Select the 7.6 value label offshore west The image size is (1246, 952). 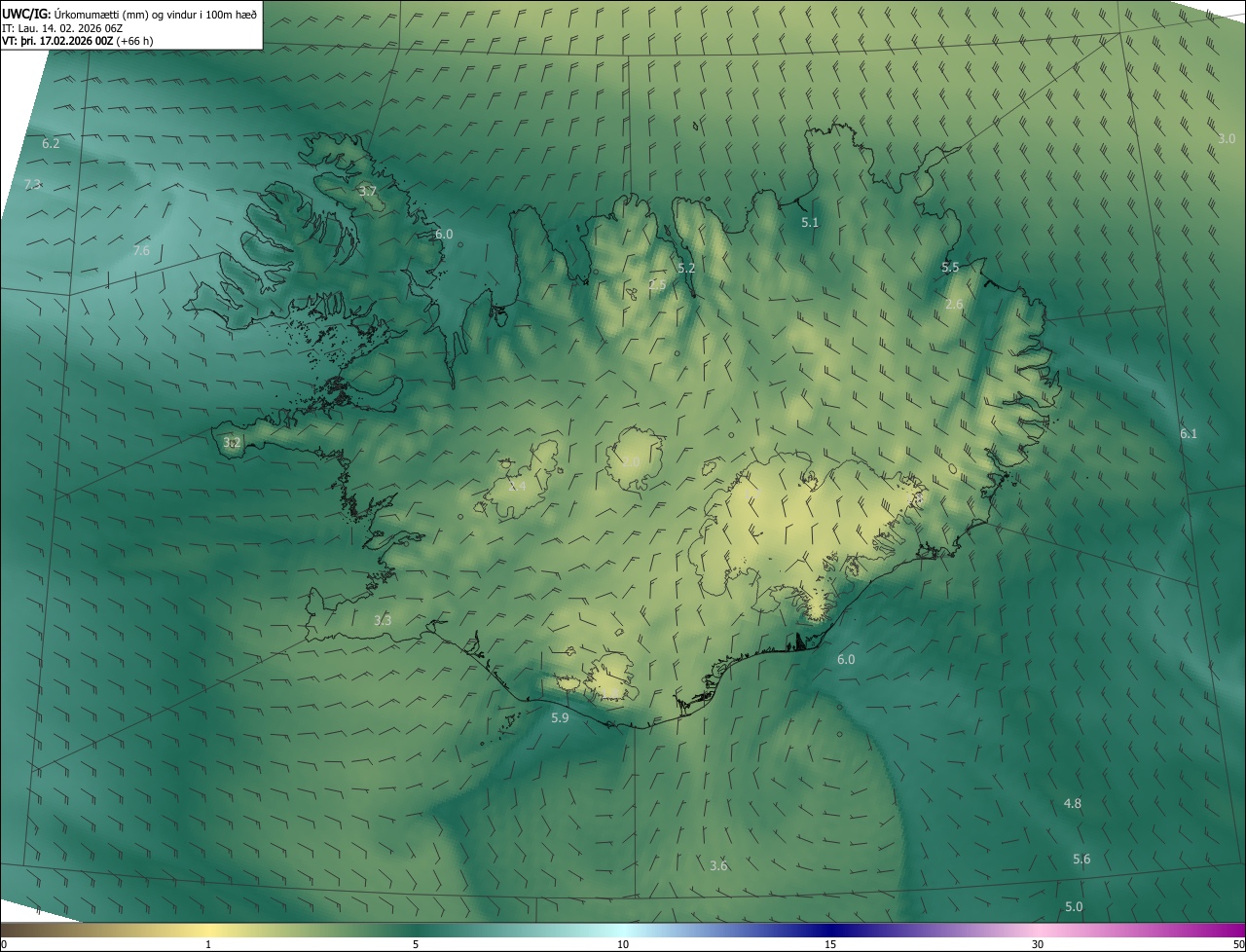pos(141,251)
